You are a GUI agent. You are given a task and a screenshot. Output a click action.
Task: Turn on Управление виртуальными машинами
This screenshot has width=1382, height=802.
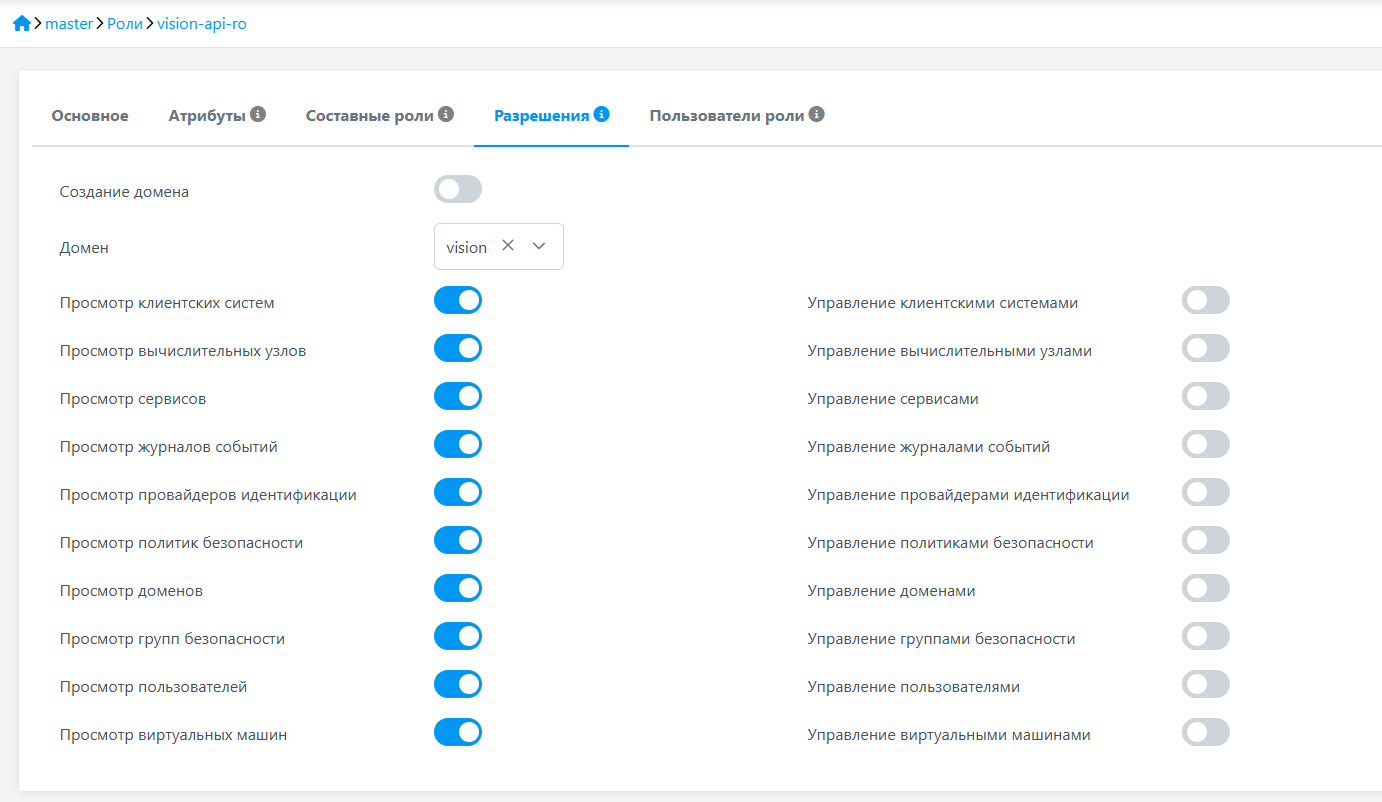tap(1205, 733)
